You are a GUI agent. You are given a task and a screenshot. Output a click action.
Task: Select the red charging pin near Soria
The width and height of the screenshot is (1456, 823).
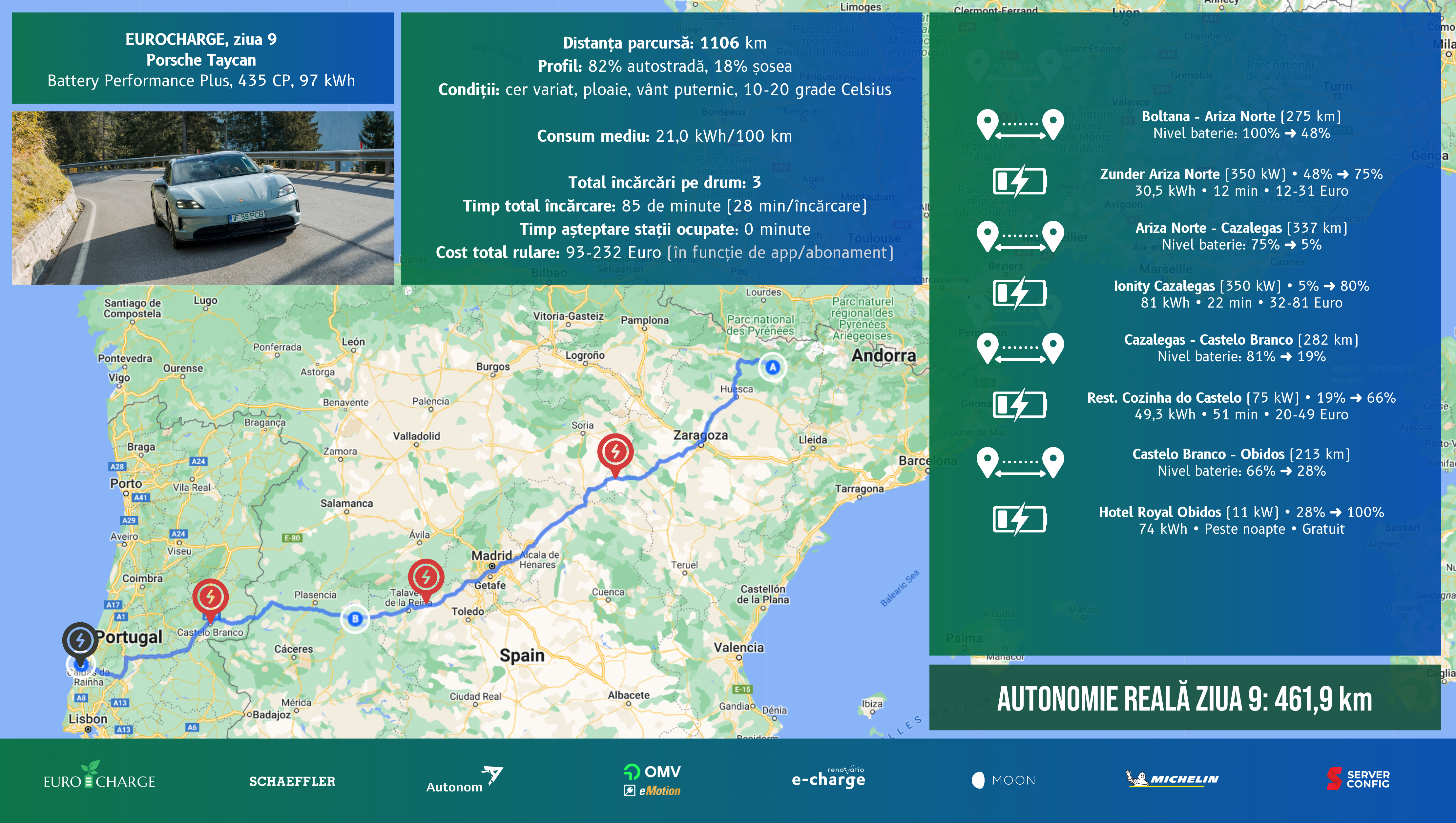[615, 455]
